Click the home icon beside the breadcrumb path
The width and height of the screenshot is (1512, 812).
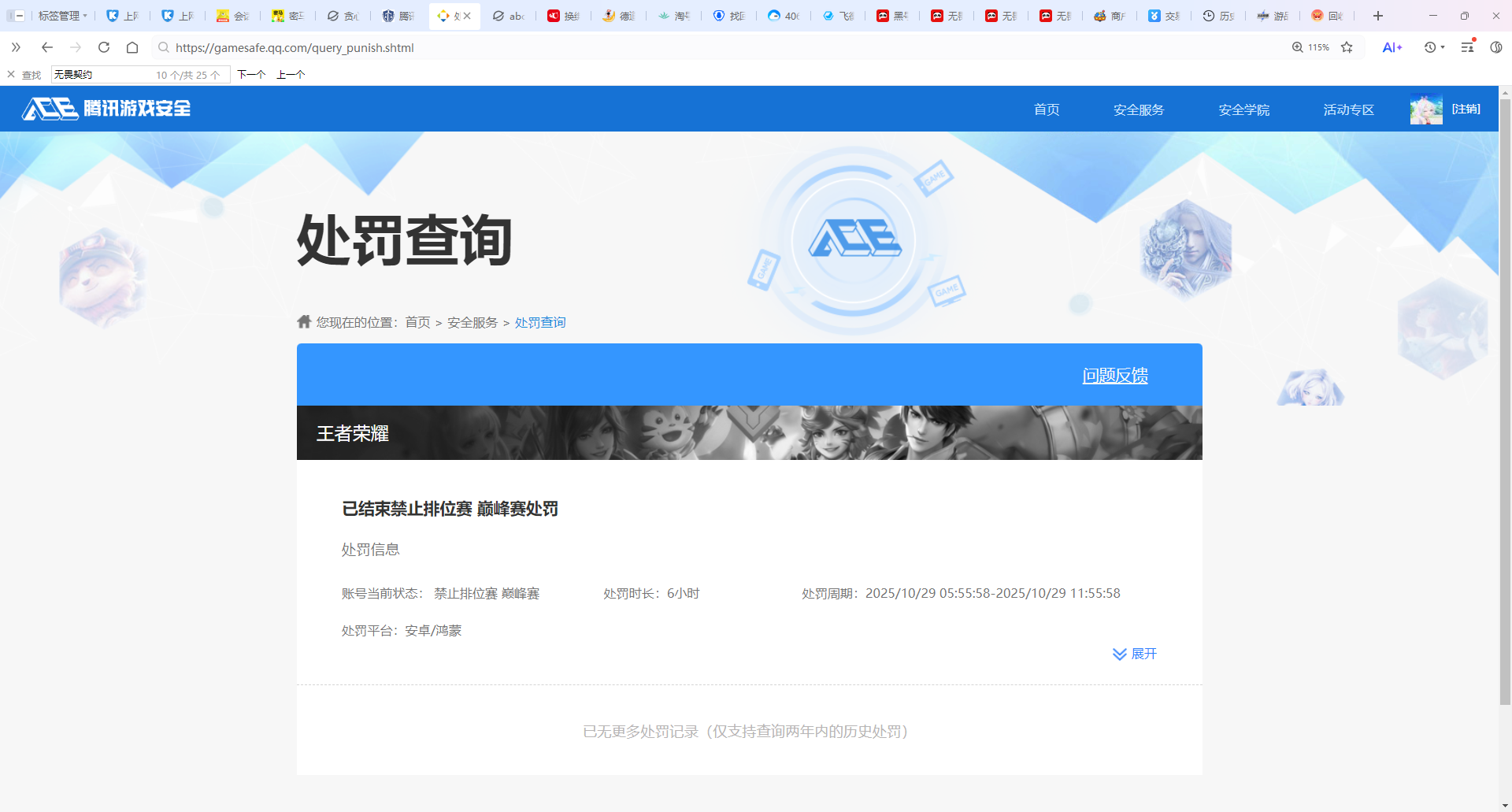tap(305, 321)
